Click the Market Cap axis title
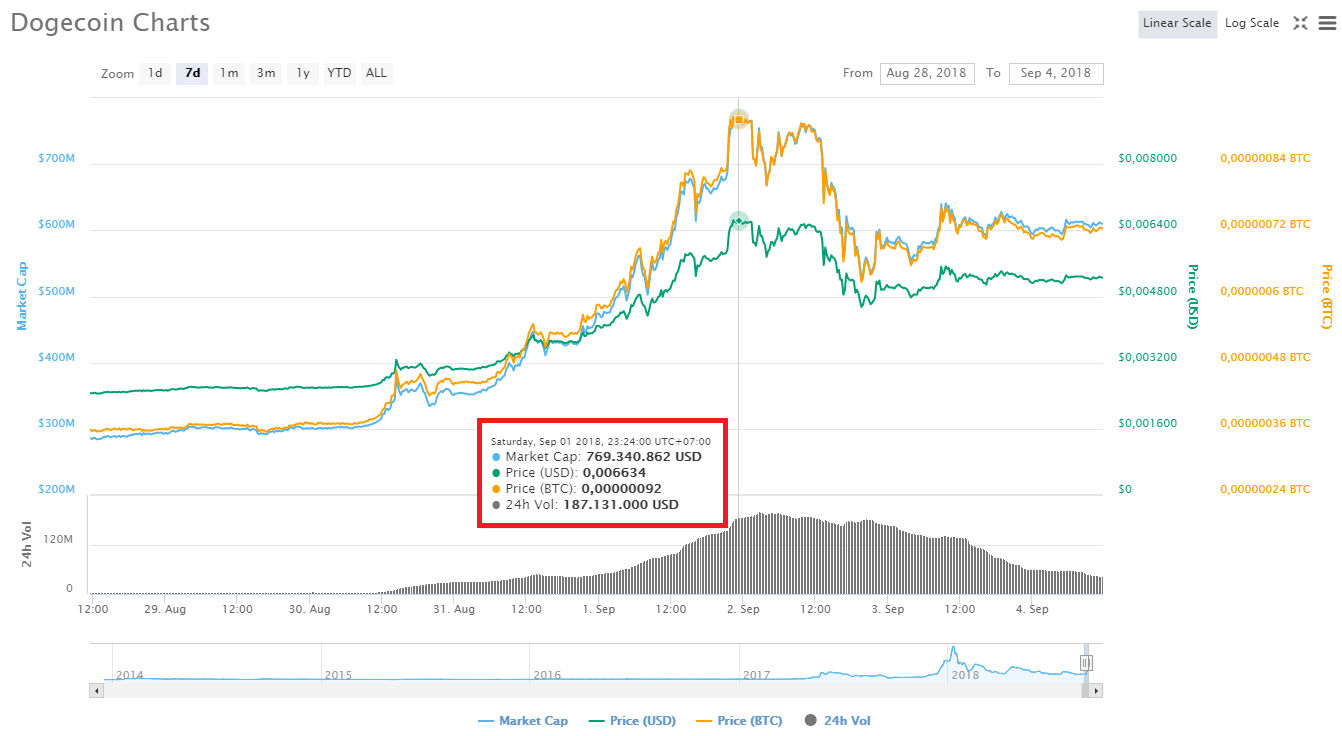This screenshot has height=736, width=1342. (x=21, y=296)
